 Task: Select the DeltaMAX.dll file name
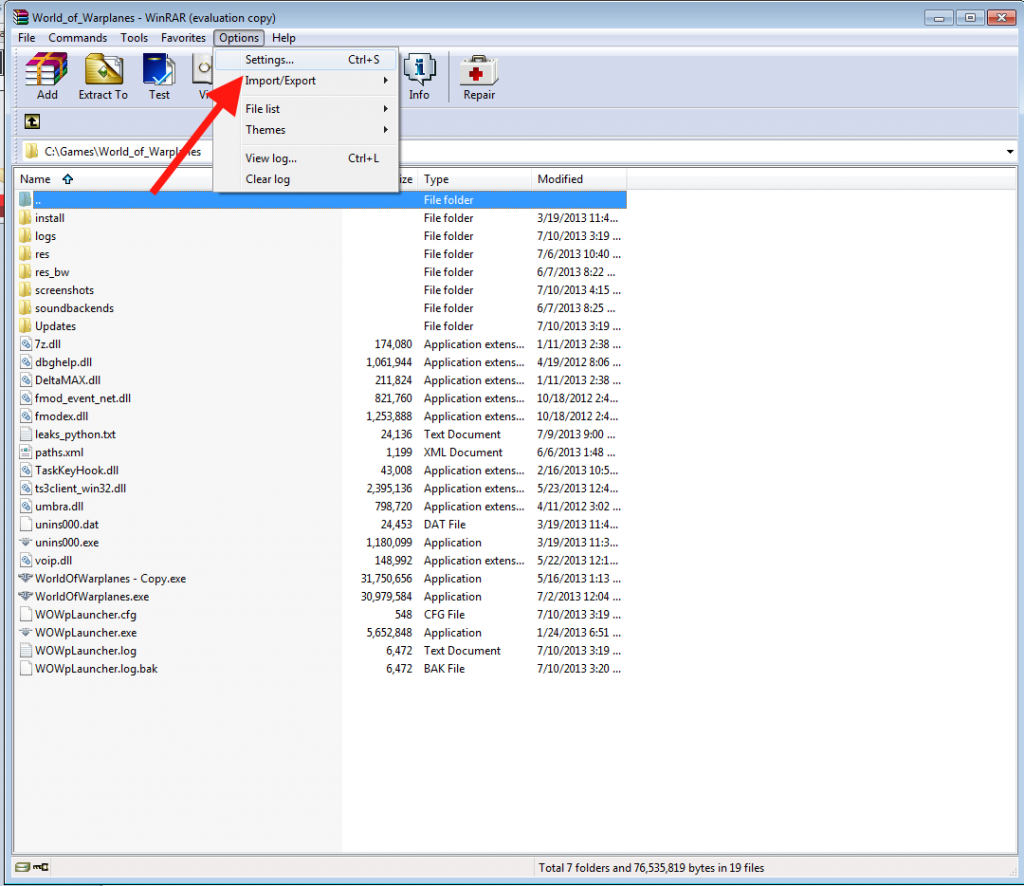coord(68,380)
